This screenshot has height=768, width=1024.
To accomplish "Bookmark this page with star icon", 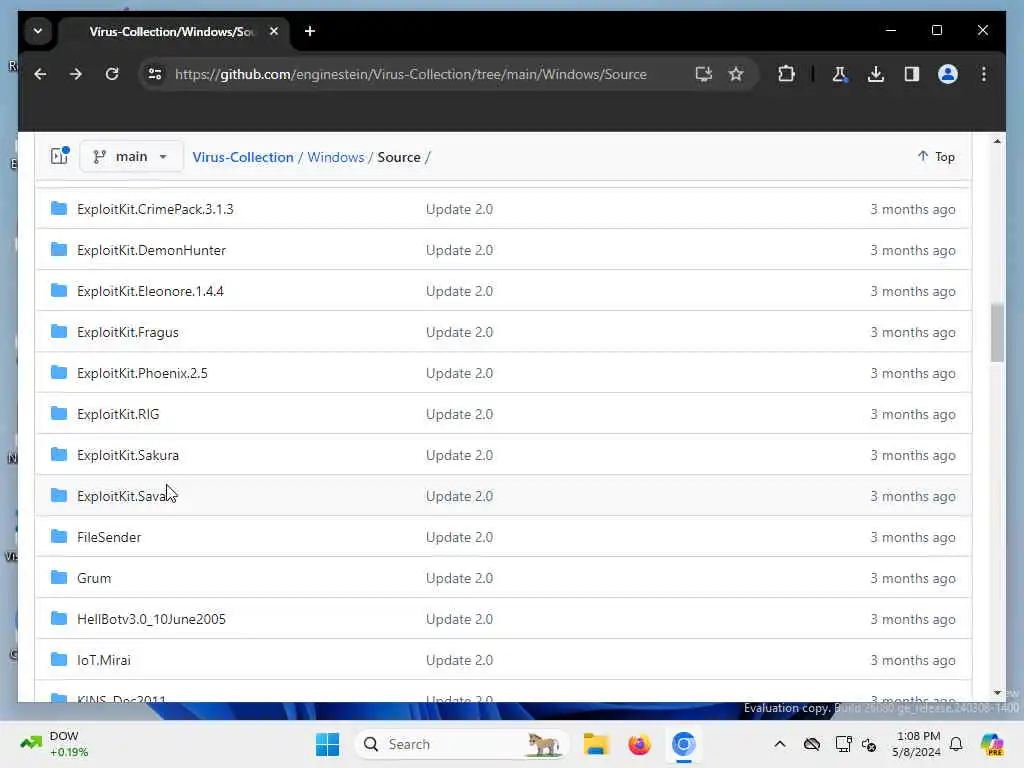I will [736, 74].
